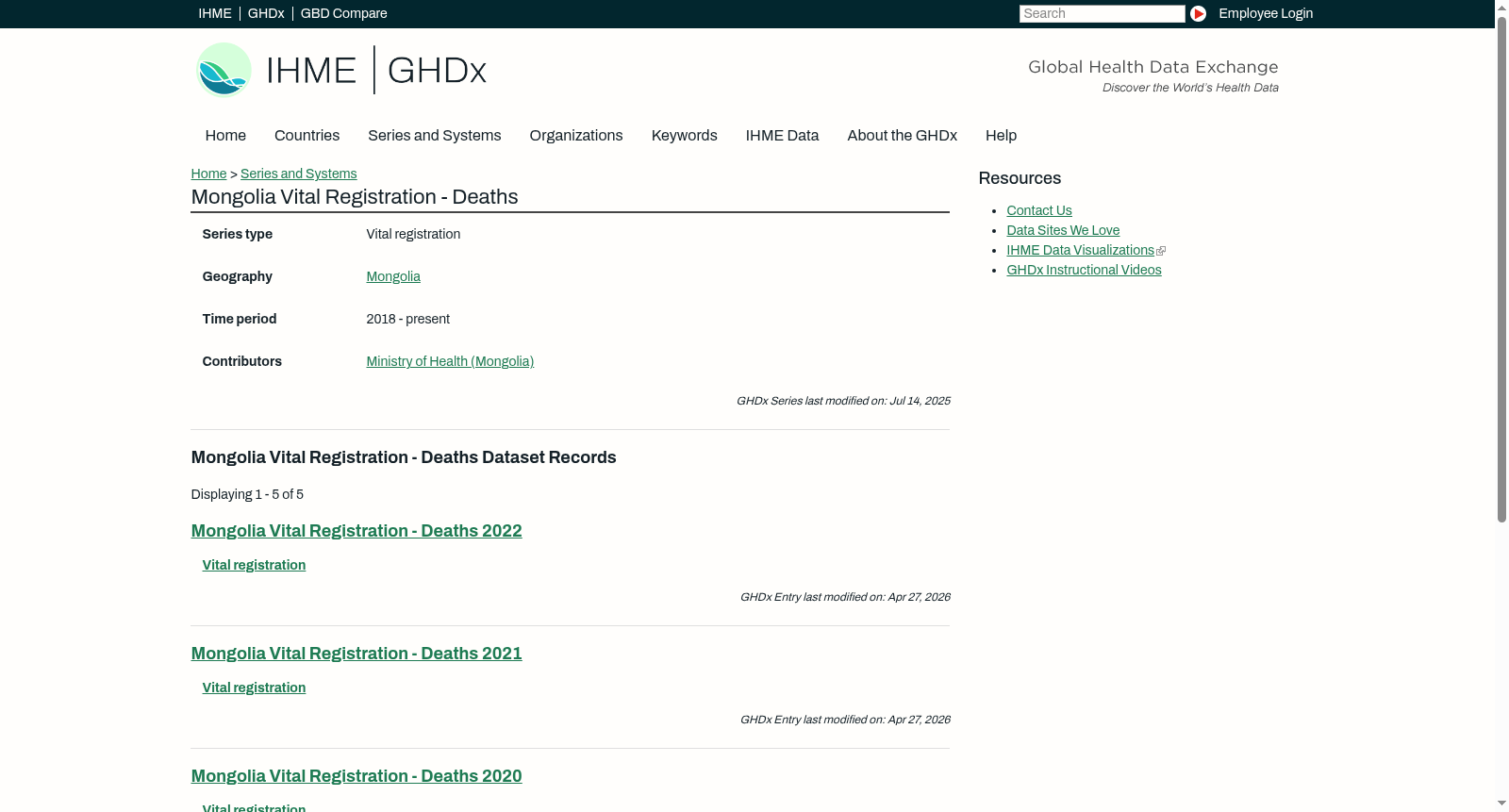Screen dimensions: 1509x812
Task: Open Mongolia Vital Registration - Deaths 2020 record
Action: [357, 776]
